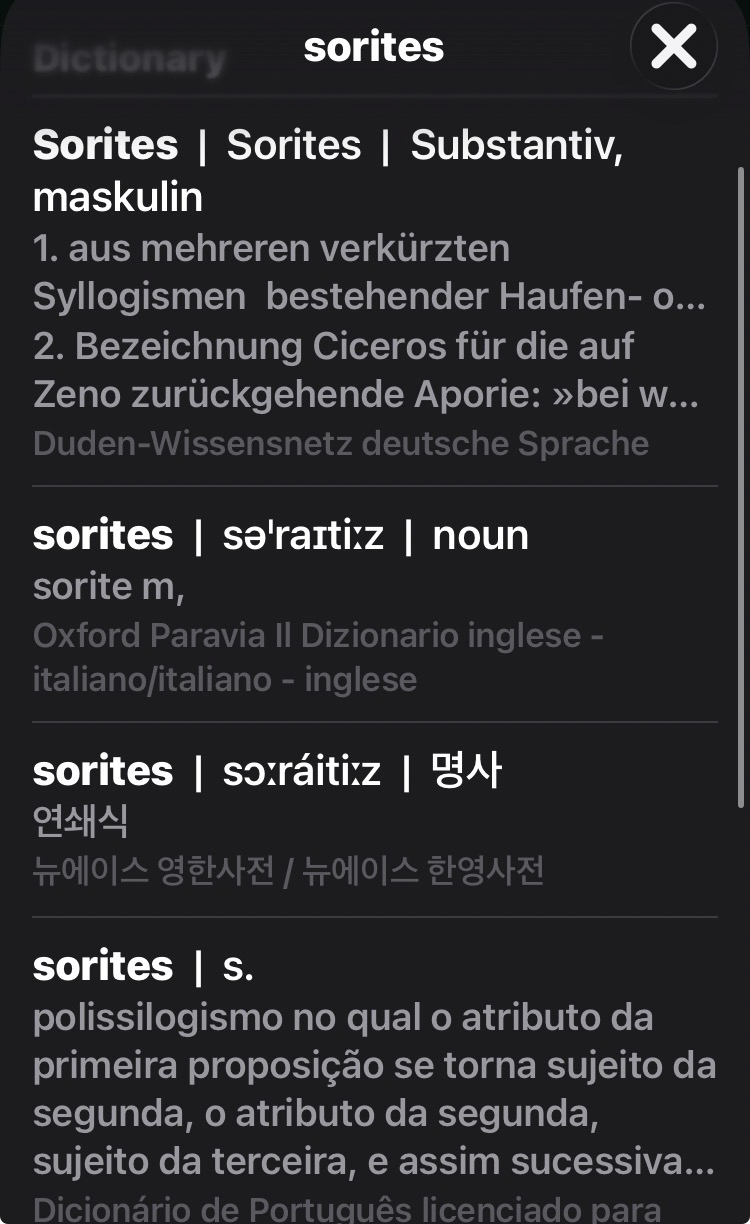Tap the '뉴에이스 영한사전' source label
Screen dimensions: 750x1224
(153, 871)
